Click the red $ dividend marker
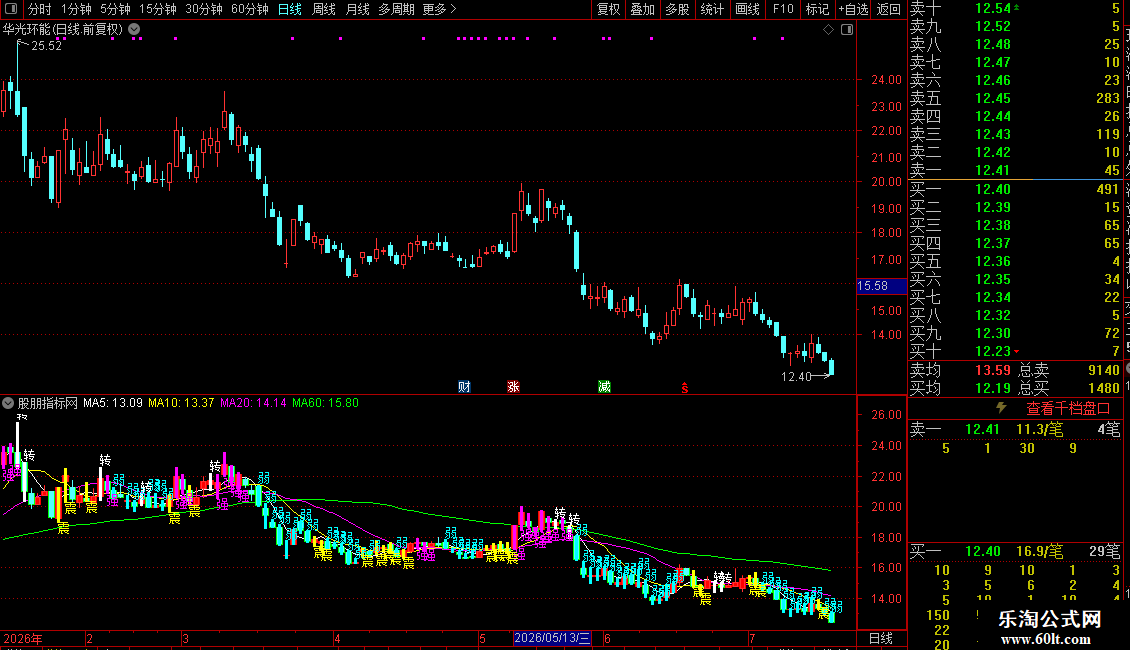Image resolution: width=1130 pixels, height=650 pixels. click(685, 388)
